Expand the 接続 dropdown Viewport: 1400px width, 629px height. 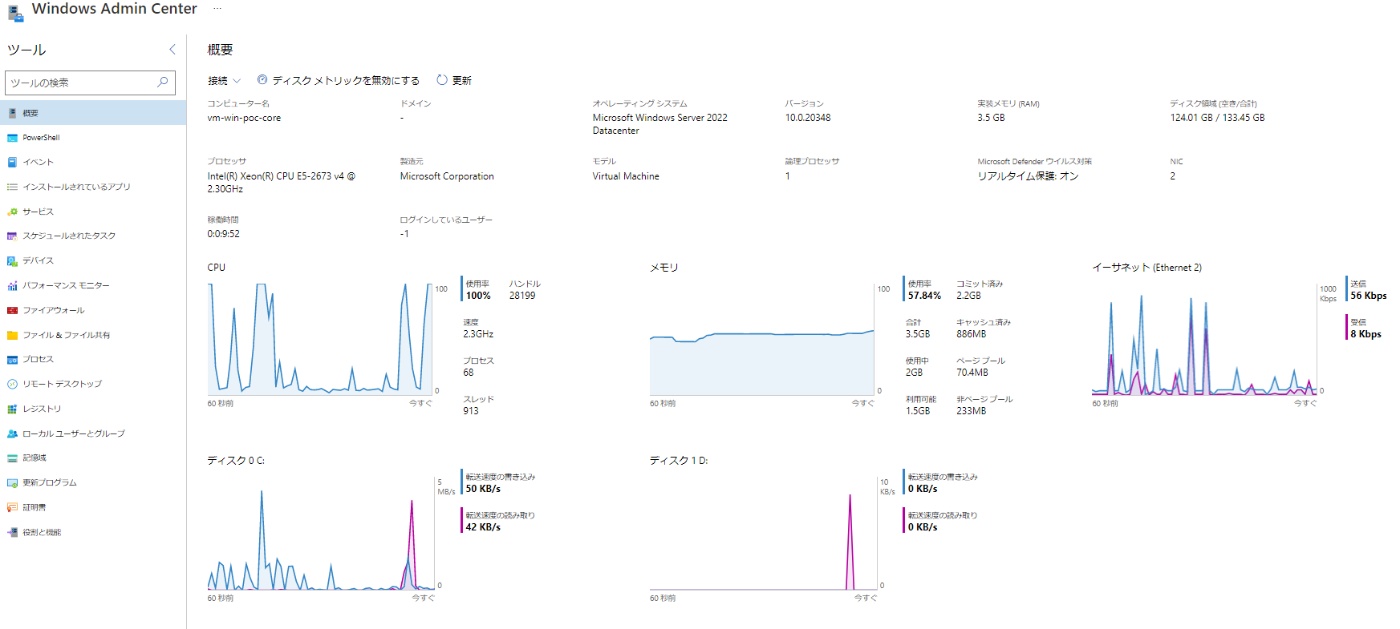point(224,80)
